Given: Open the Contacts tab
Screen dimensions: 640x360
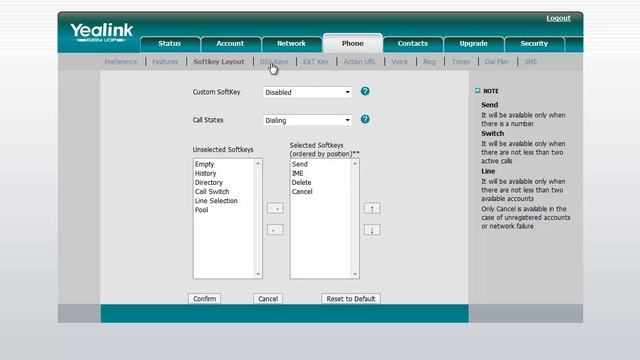Looking at the screenshot, I should point(413,44).
